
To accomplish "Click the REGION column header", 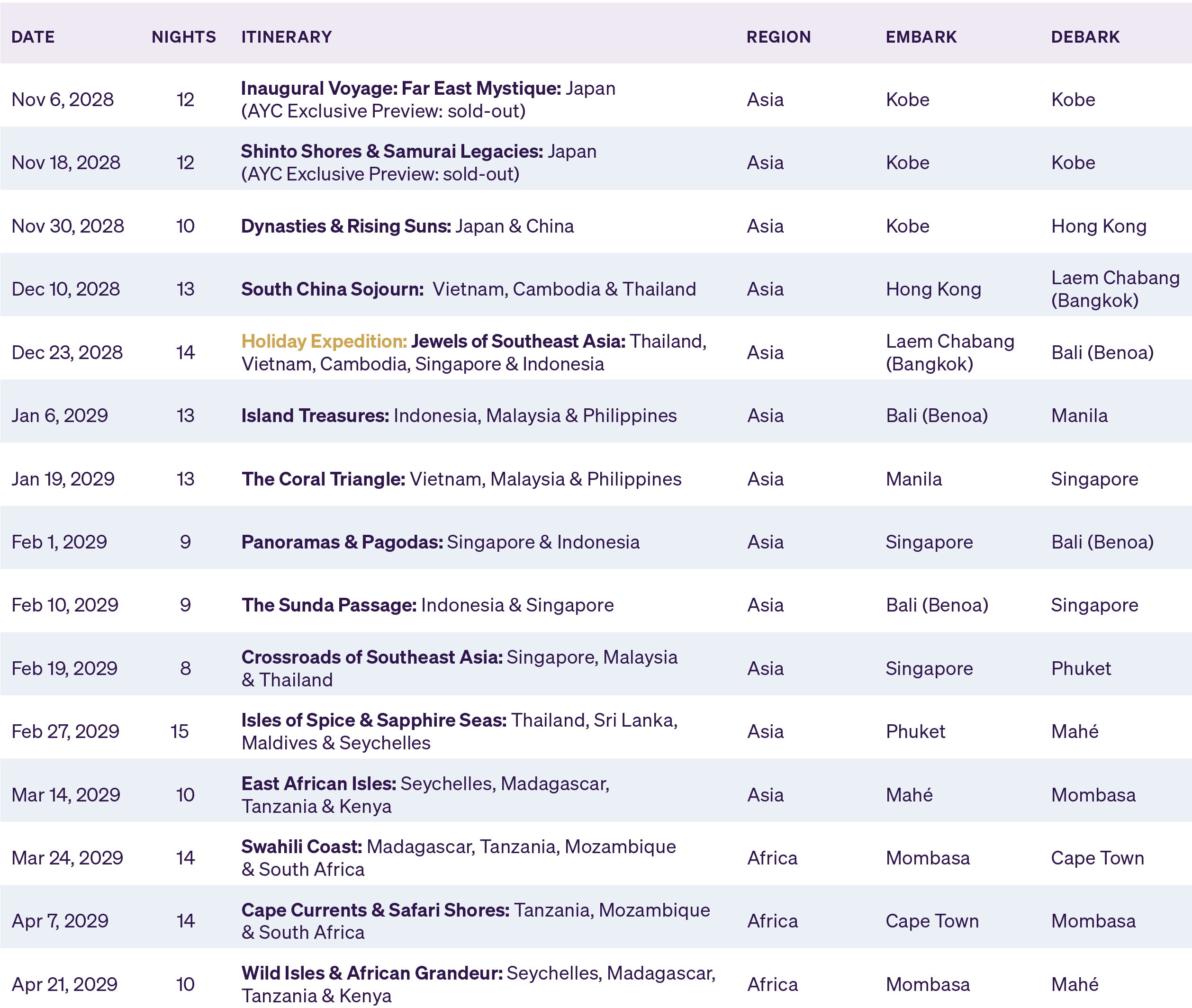I will point(778,37).
